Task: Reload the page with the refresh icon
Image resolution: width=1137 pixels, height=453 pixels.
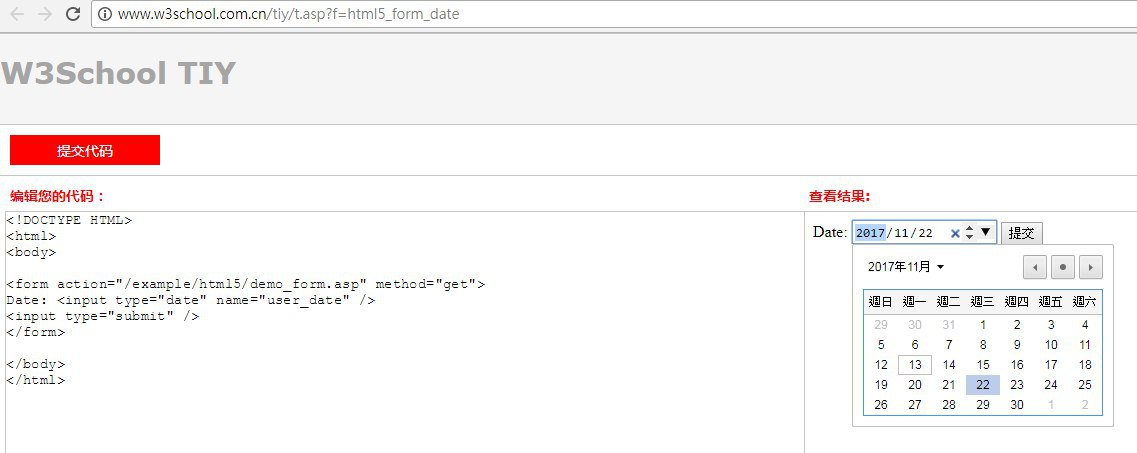Action: point(72,15)
